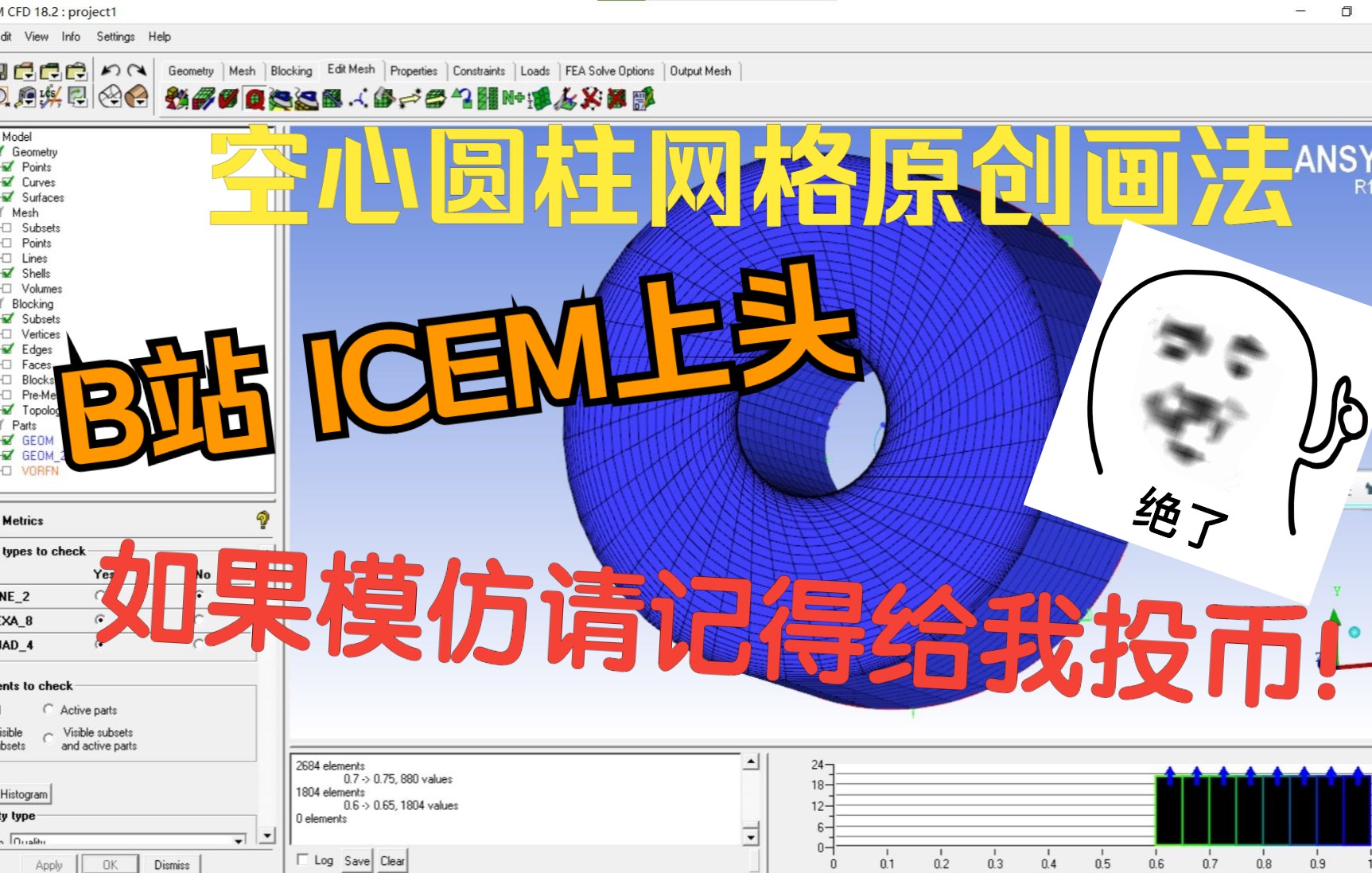
Task: Switch to solid shaded display icon
Action: pos(137,96)
